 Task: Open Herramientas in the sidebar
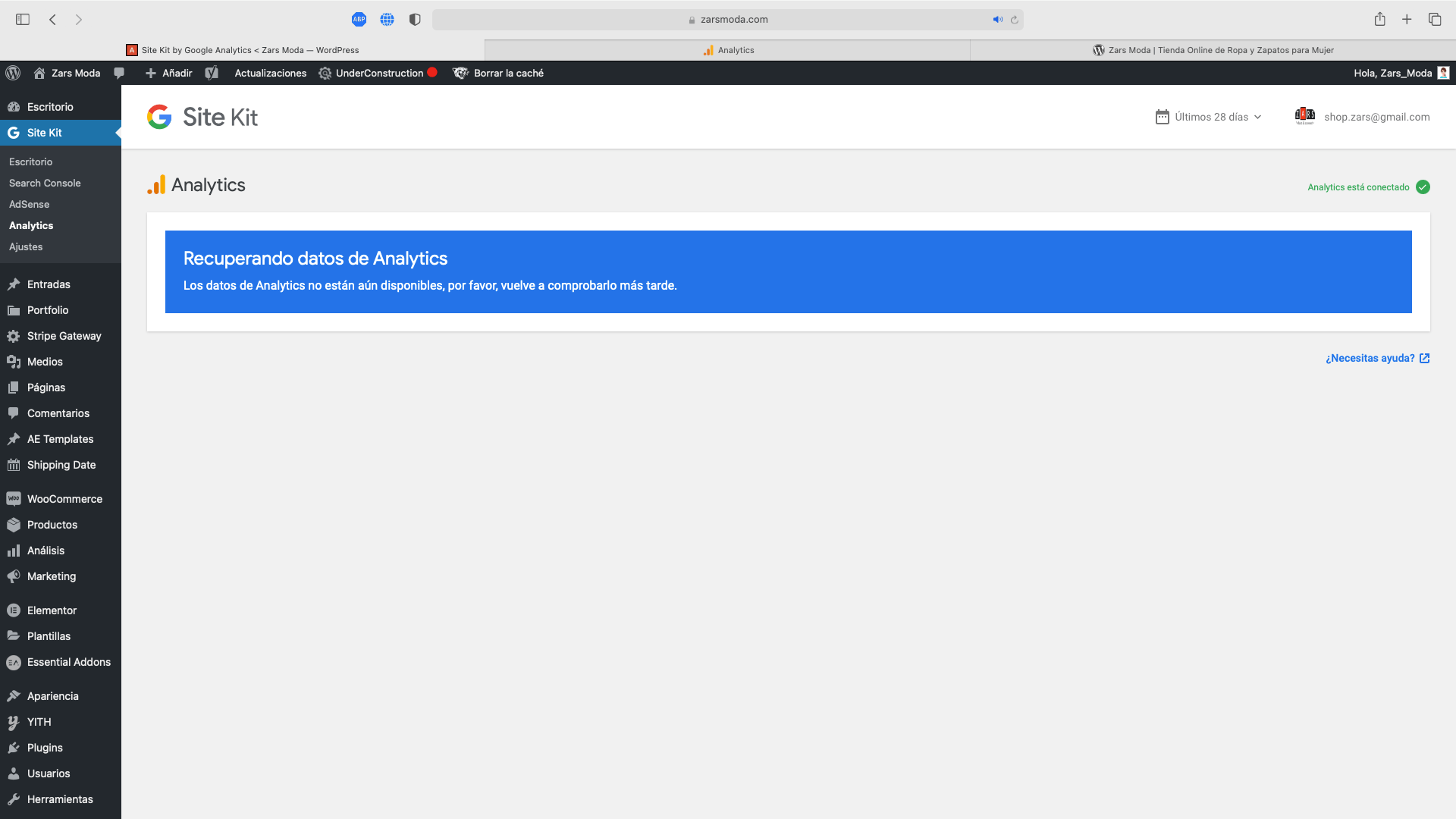[x=61, y=799]
